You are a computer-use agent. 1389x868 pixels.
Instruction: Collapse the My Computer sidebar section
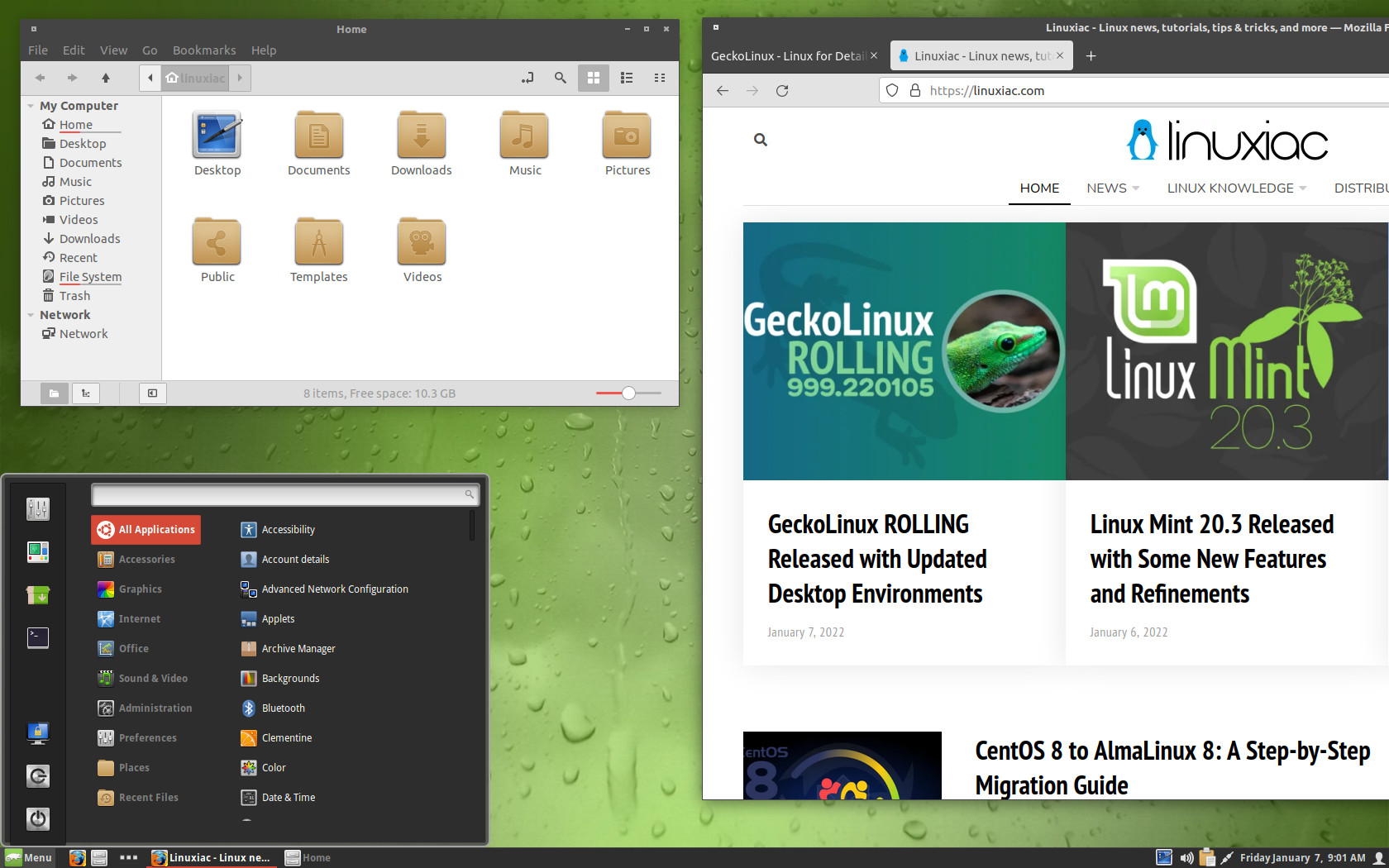coord(31,106)
